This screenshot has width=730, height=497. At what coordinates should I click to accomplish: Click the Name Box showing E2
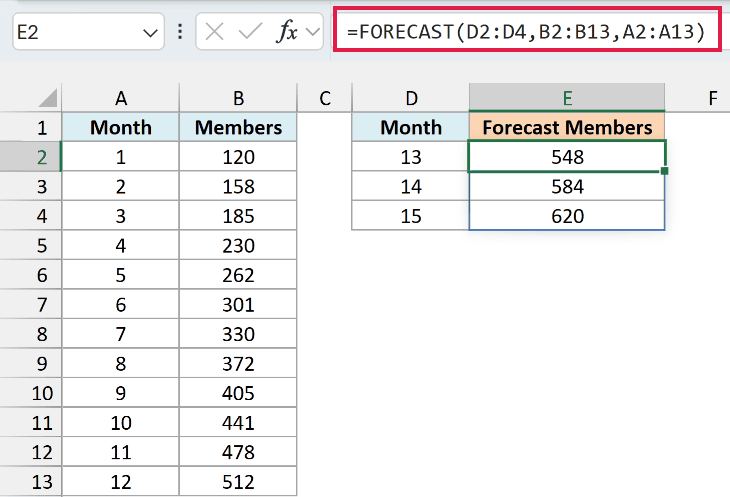click(x=88, y=32)
